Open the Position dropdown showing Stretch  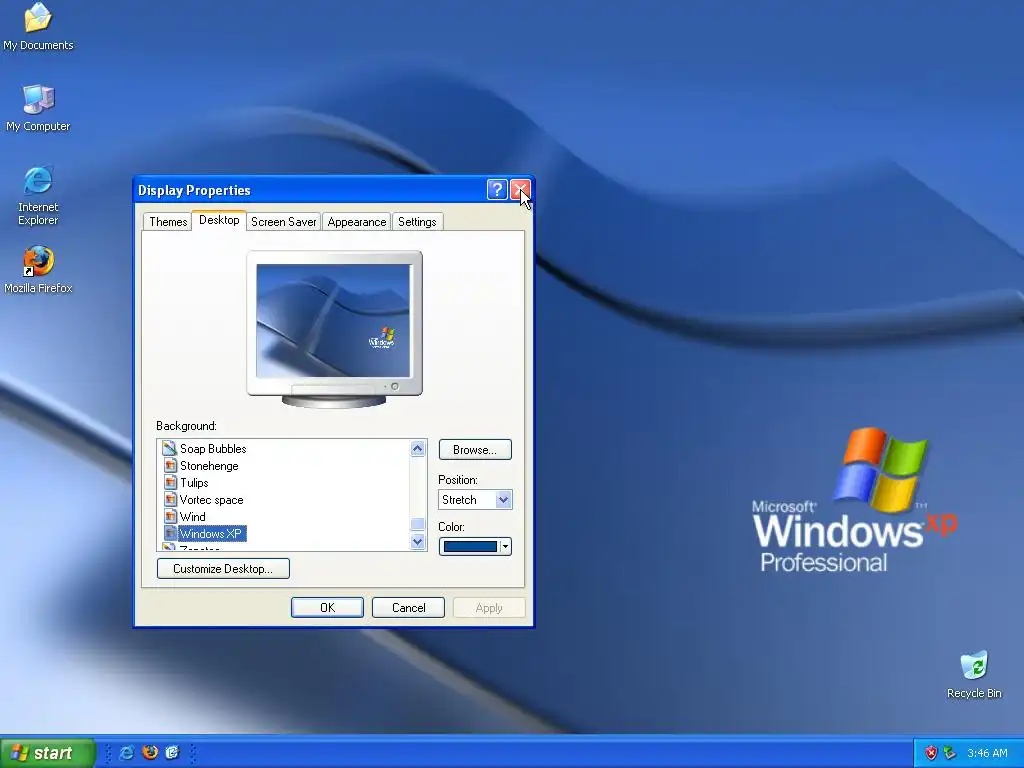click(475, 500)
